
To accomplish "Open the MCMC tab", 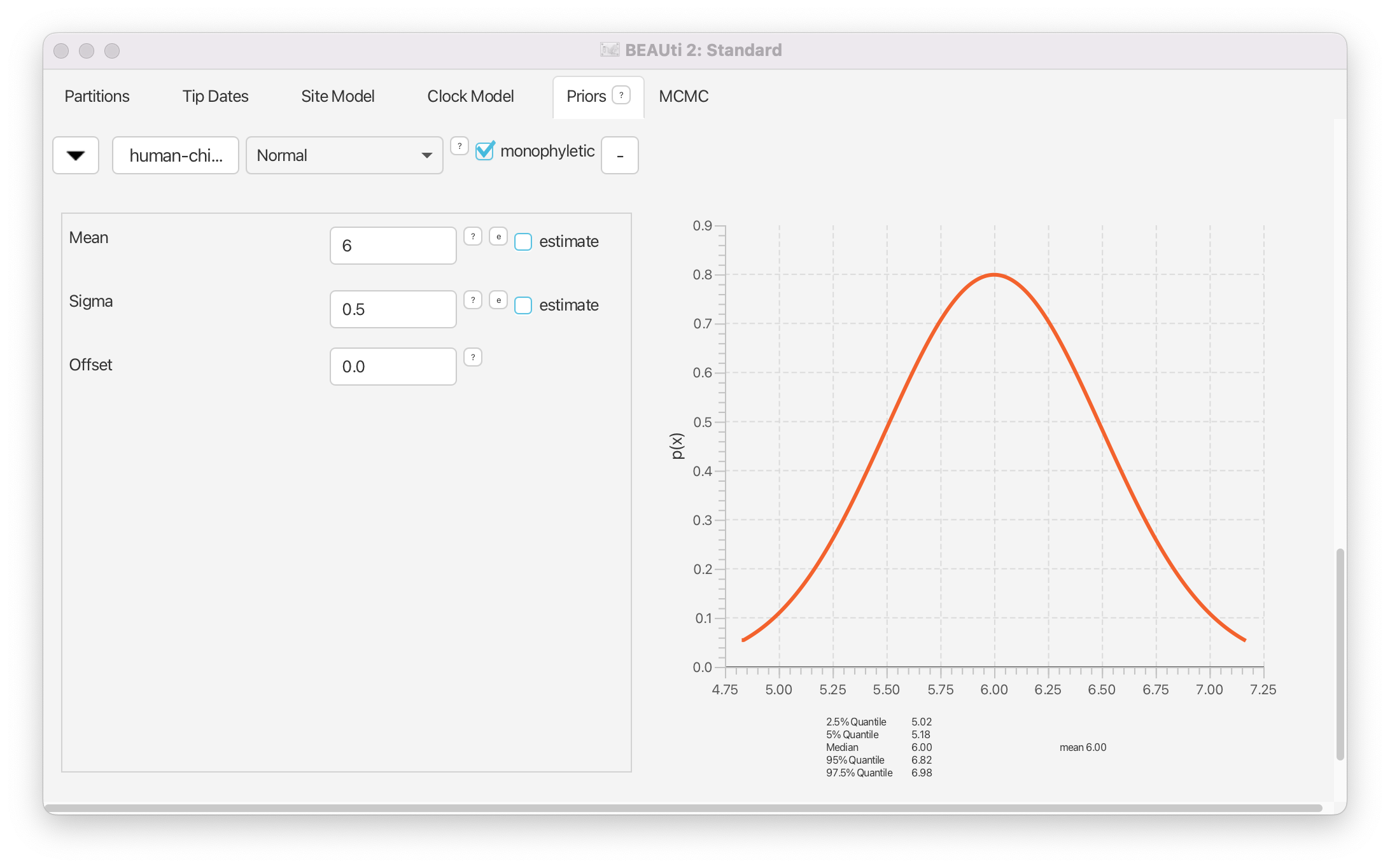I will click(683, 96).
